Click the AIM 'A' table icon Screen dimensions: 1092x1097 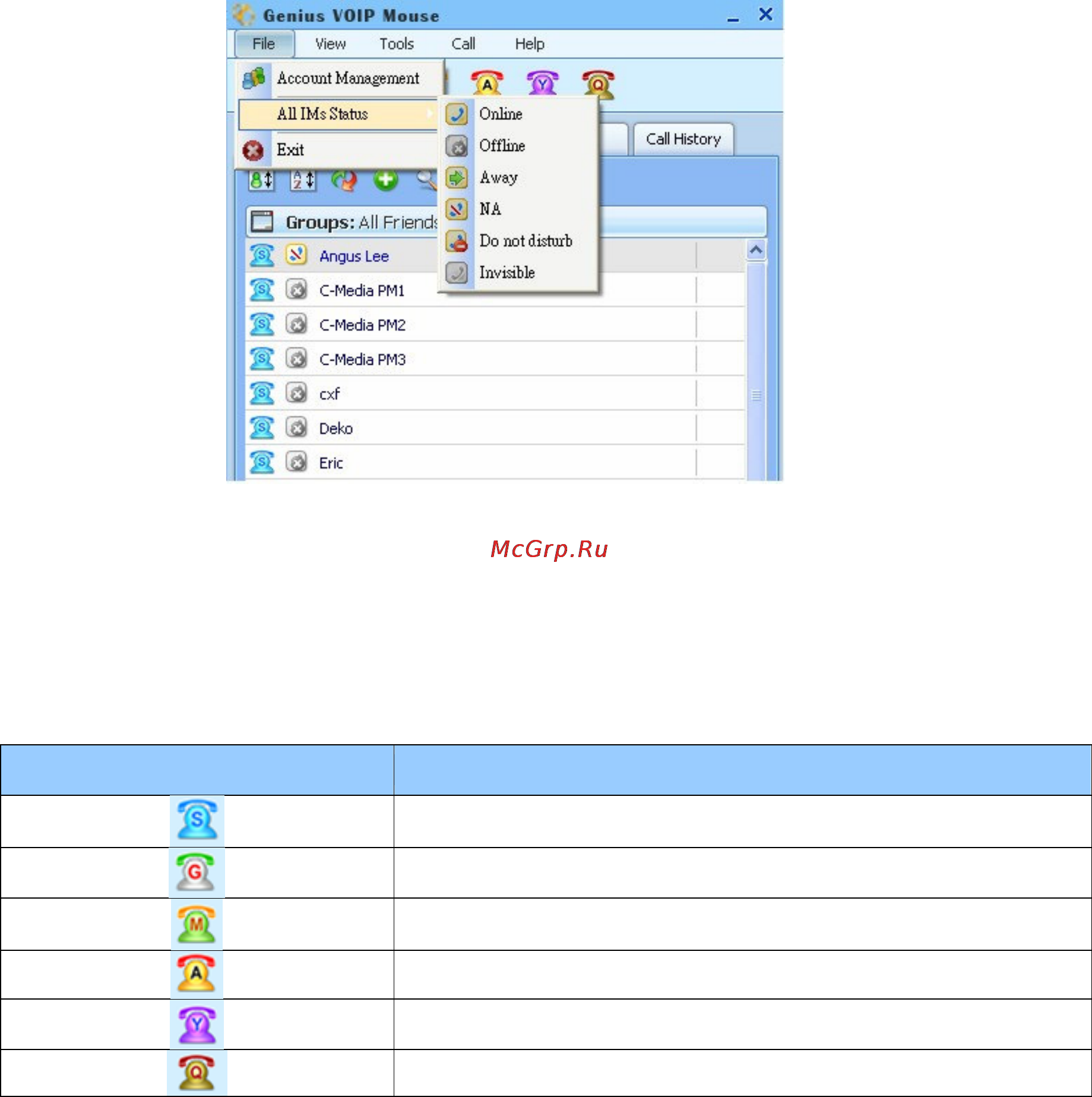click(197, 974)
